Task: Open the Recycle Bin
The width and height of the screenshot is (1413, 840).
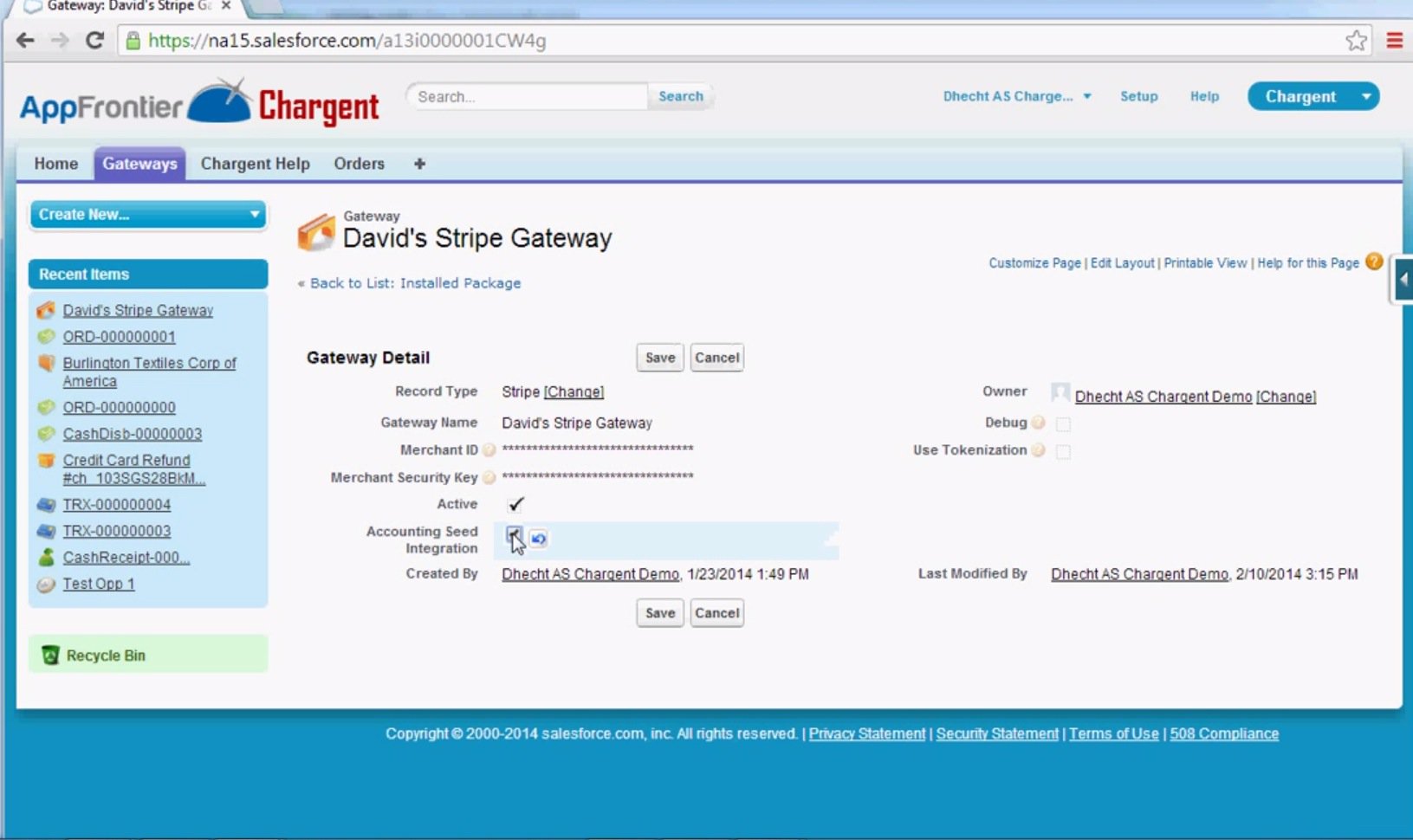Action: pos(106,656)
